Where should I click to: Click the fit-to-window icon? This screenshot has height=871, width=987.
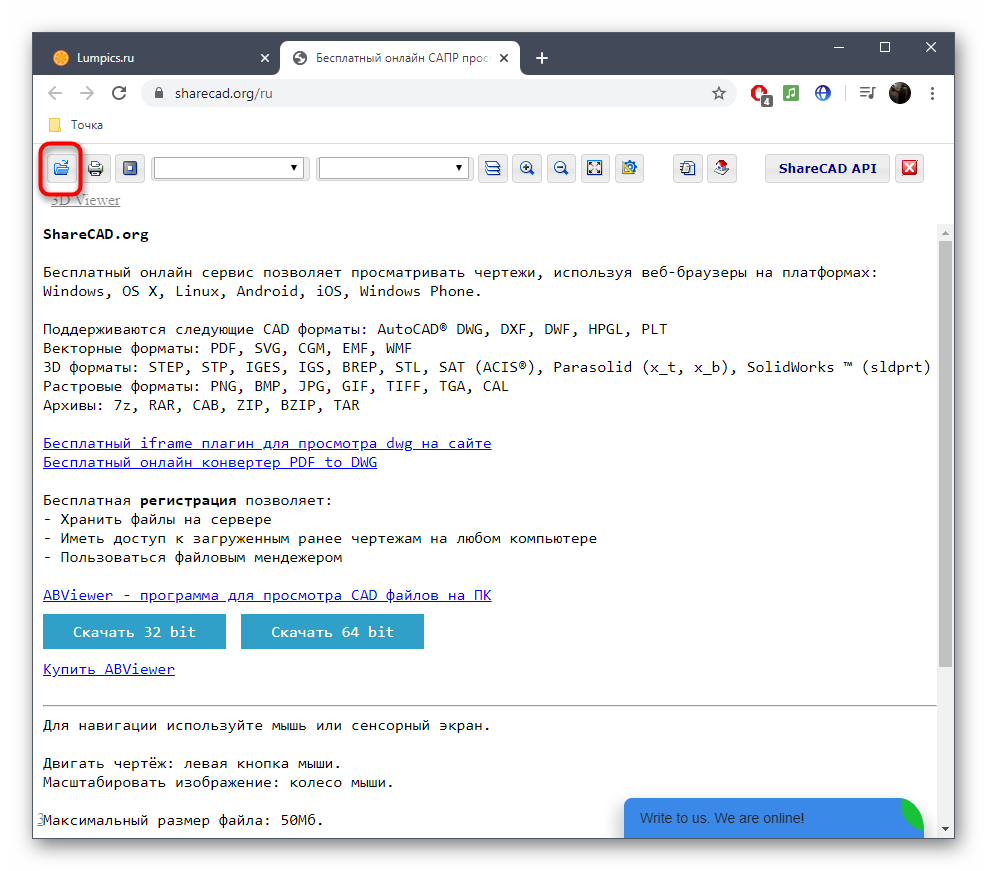[595, 168]
